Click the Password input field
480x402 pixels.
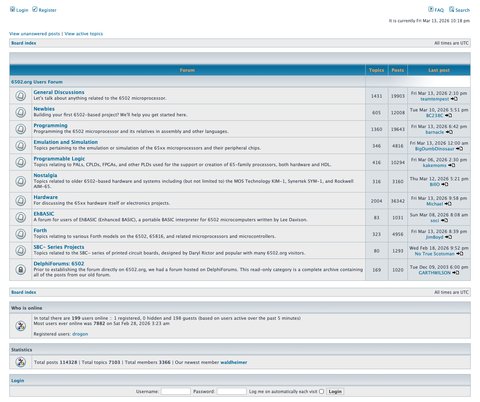(231, 391)
